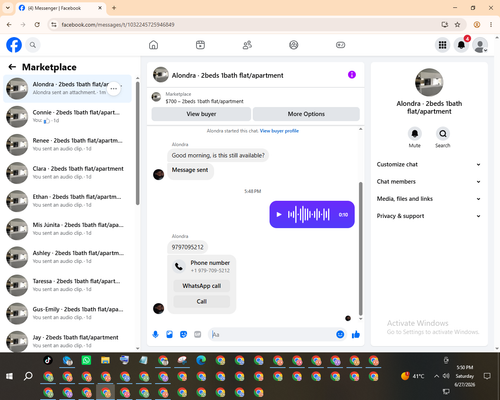
Task: Open Jay 2beds 1bath conversation
Action: point(68,341)
